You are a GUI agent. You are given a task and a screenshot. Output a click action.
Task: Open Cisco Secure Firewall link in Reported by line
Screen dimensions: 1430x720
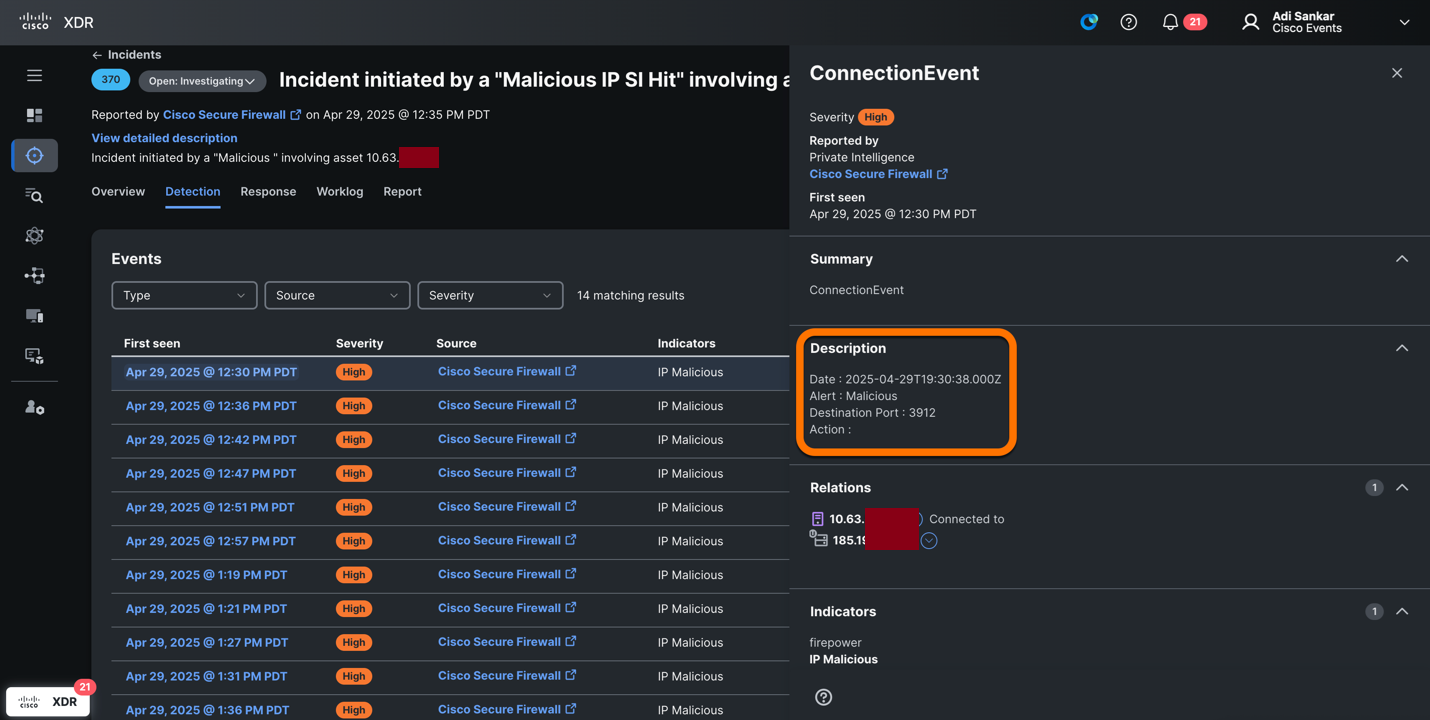pyautogui.click(x=224, y=115)
